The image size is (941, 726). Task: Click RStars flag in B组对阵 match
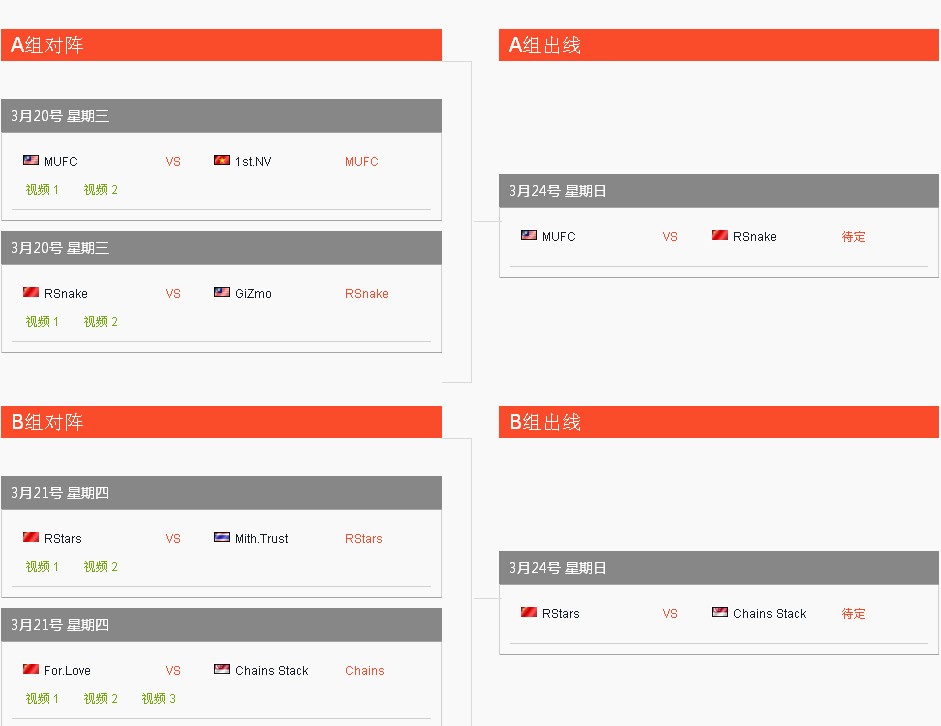pyautogui.click(x=31, y=537)
